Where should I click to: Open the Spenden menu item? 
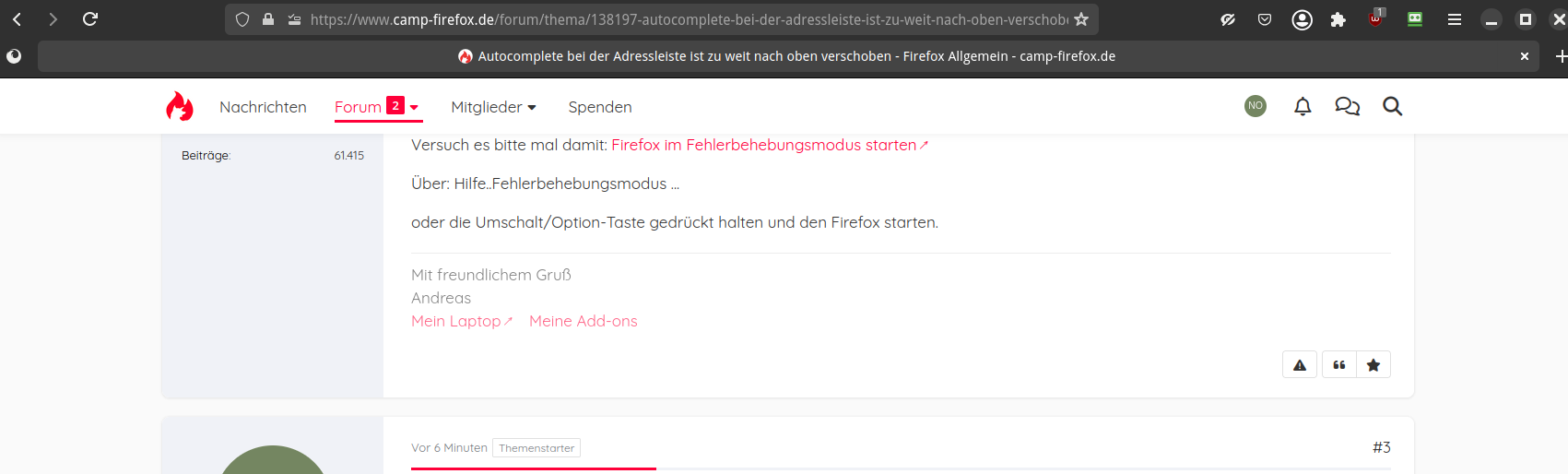(600, 107)
